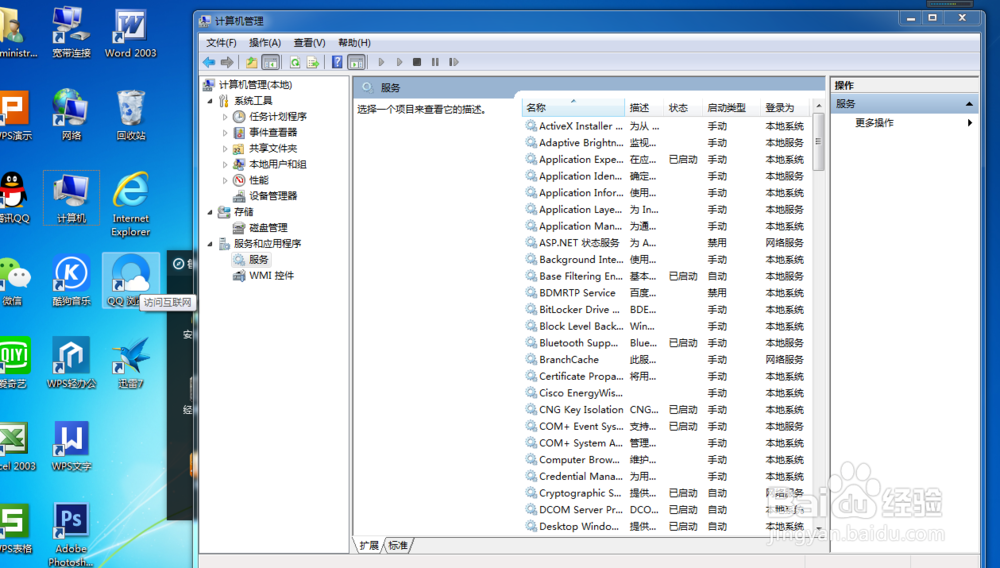Collapse the 服务和应用程序 tree node

pyautogui.click(x=210, y=244)
